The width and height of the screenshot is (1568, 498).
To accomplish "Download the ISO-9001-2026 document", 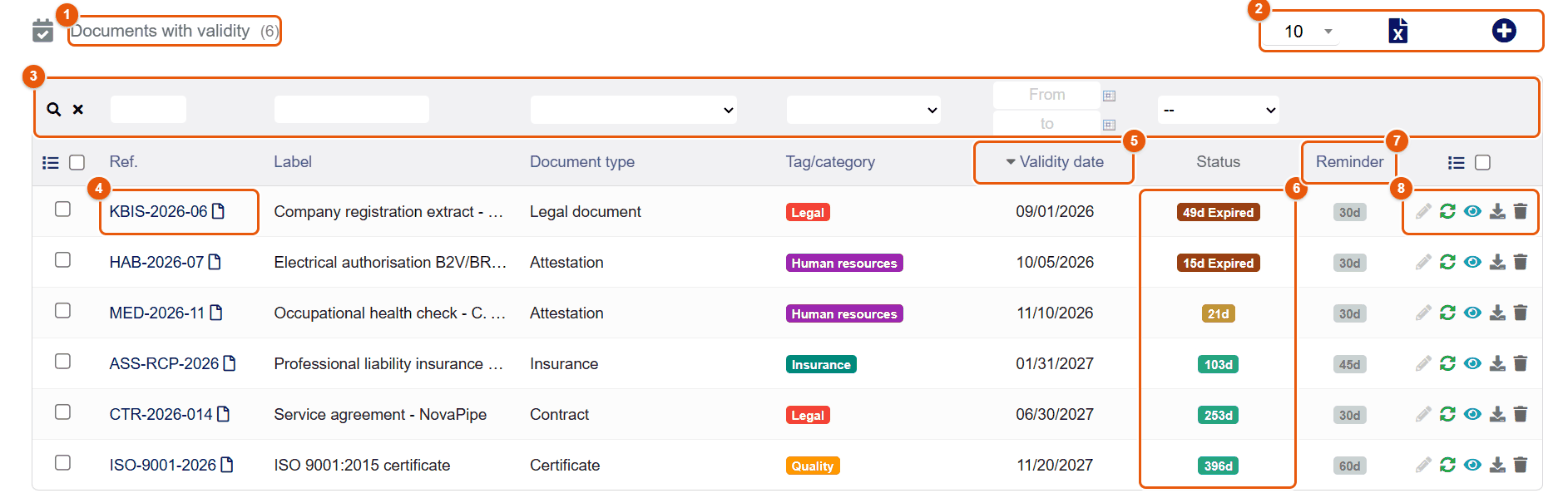I will pyautogui.click(x=1497, y=464).
